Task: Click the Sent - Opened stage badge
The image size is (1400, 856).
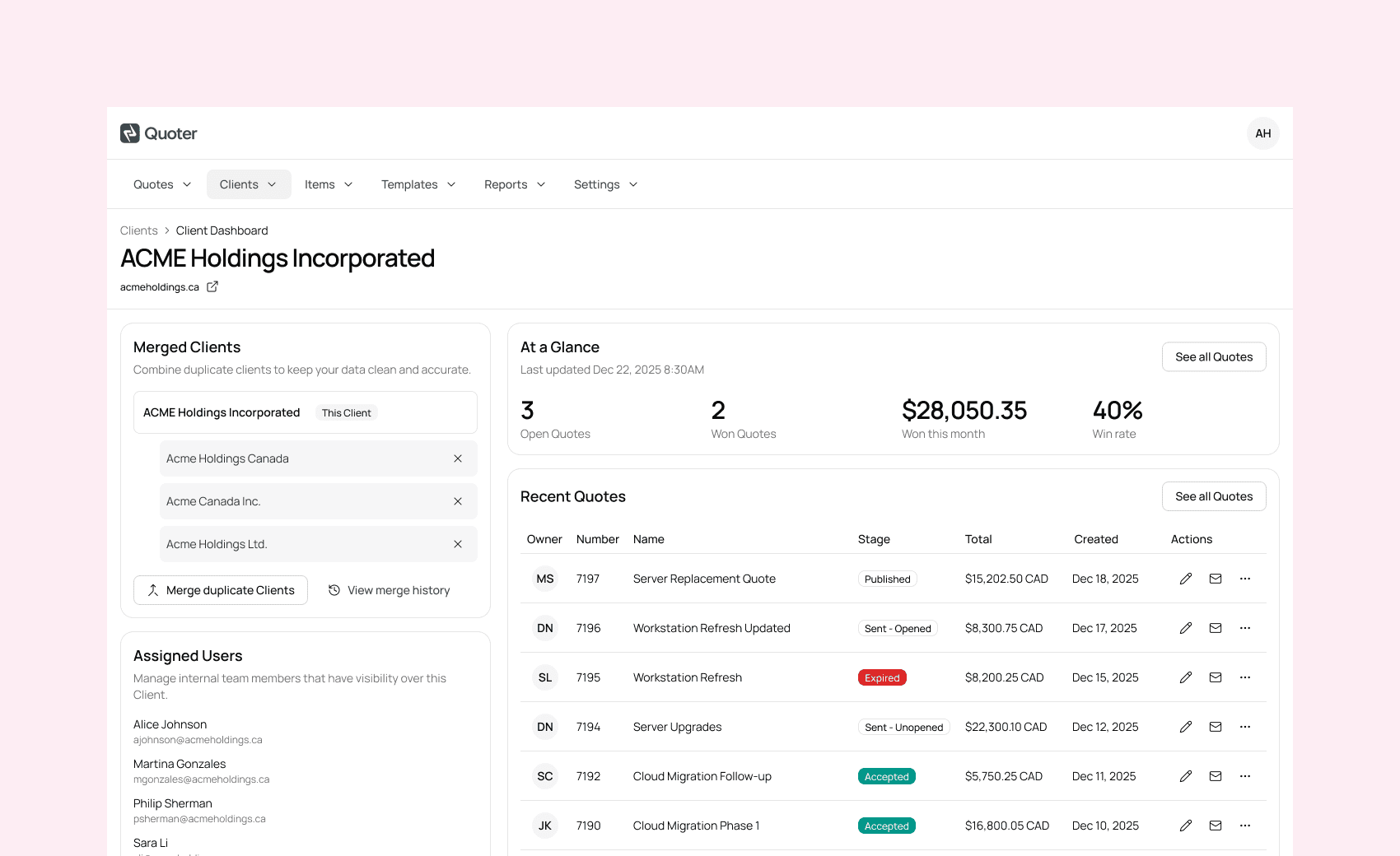Action: (x=898, y=628)
